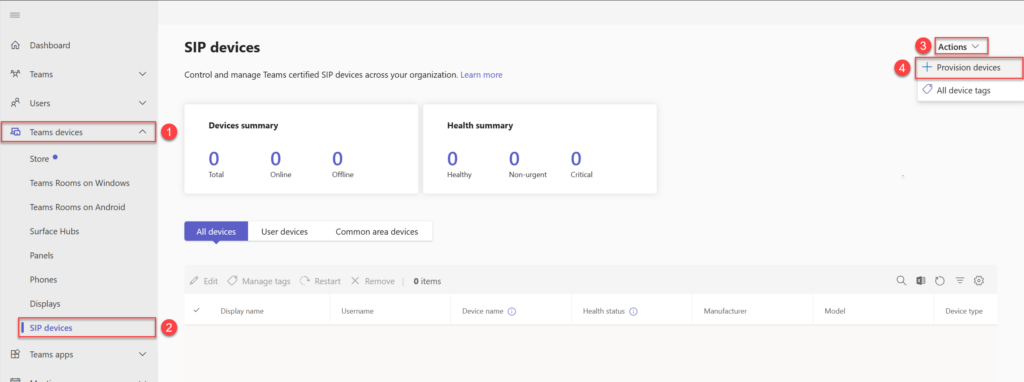Toggle the hamburger navigation menu
This screenshot has height=382, width=1024.
[15, 15]
